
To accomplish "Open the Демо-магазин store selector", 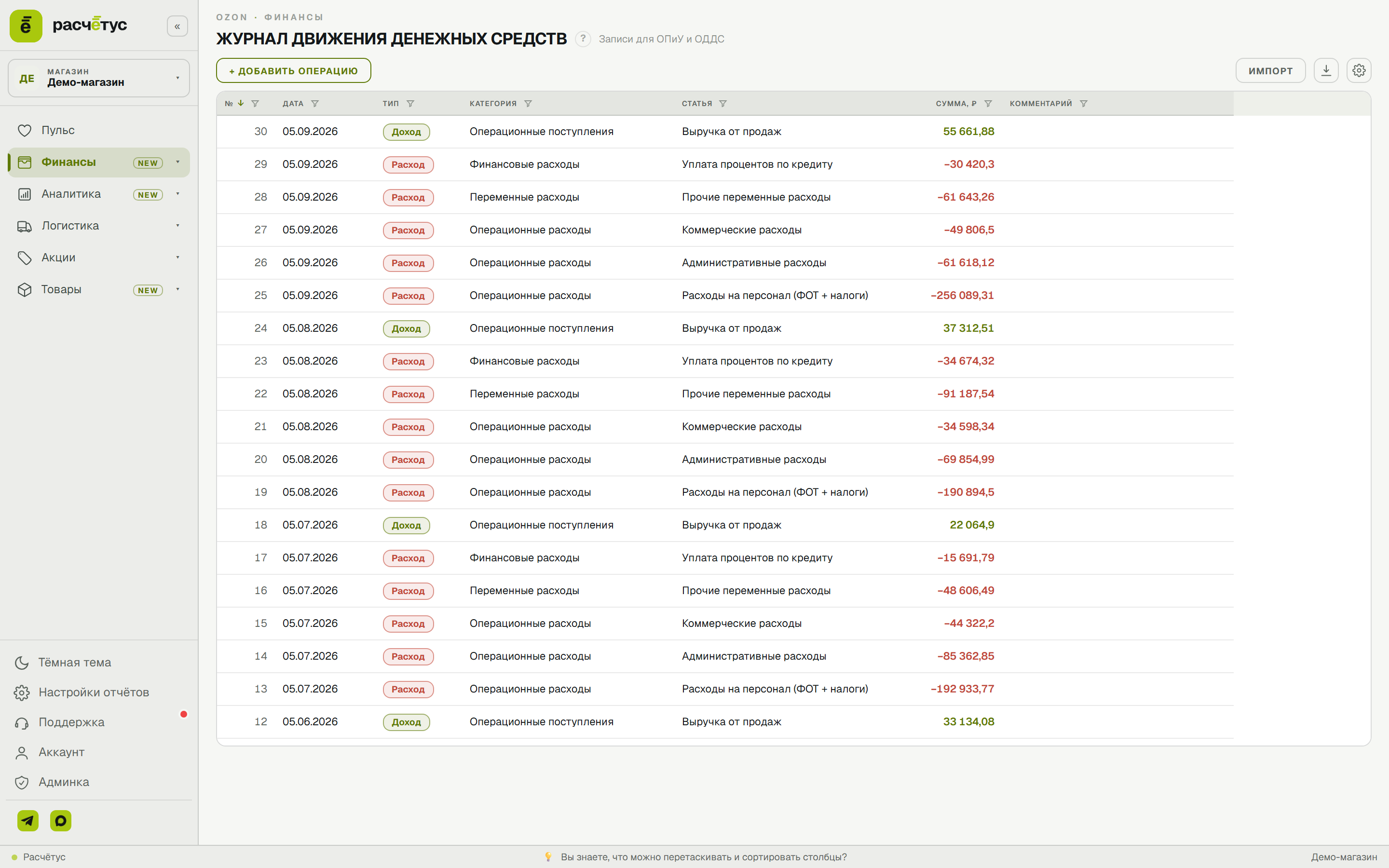I will click(x=99, y=78).
